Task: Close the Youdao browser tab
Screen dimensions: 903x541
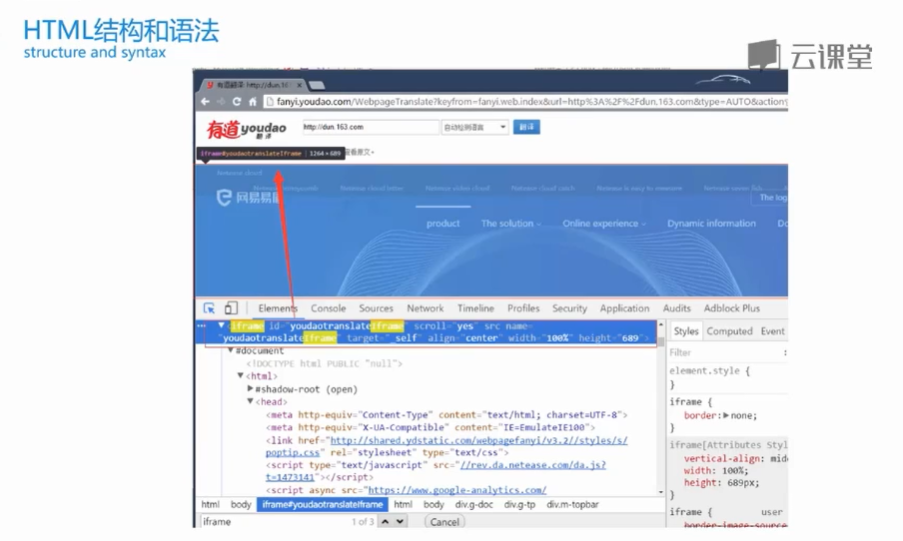Action: pos(299,85)
